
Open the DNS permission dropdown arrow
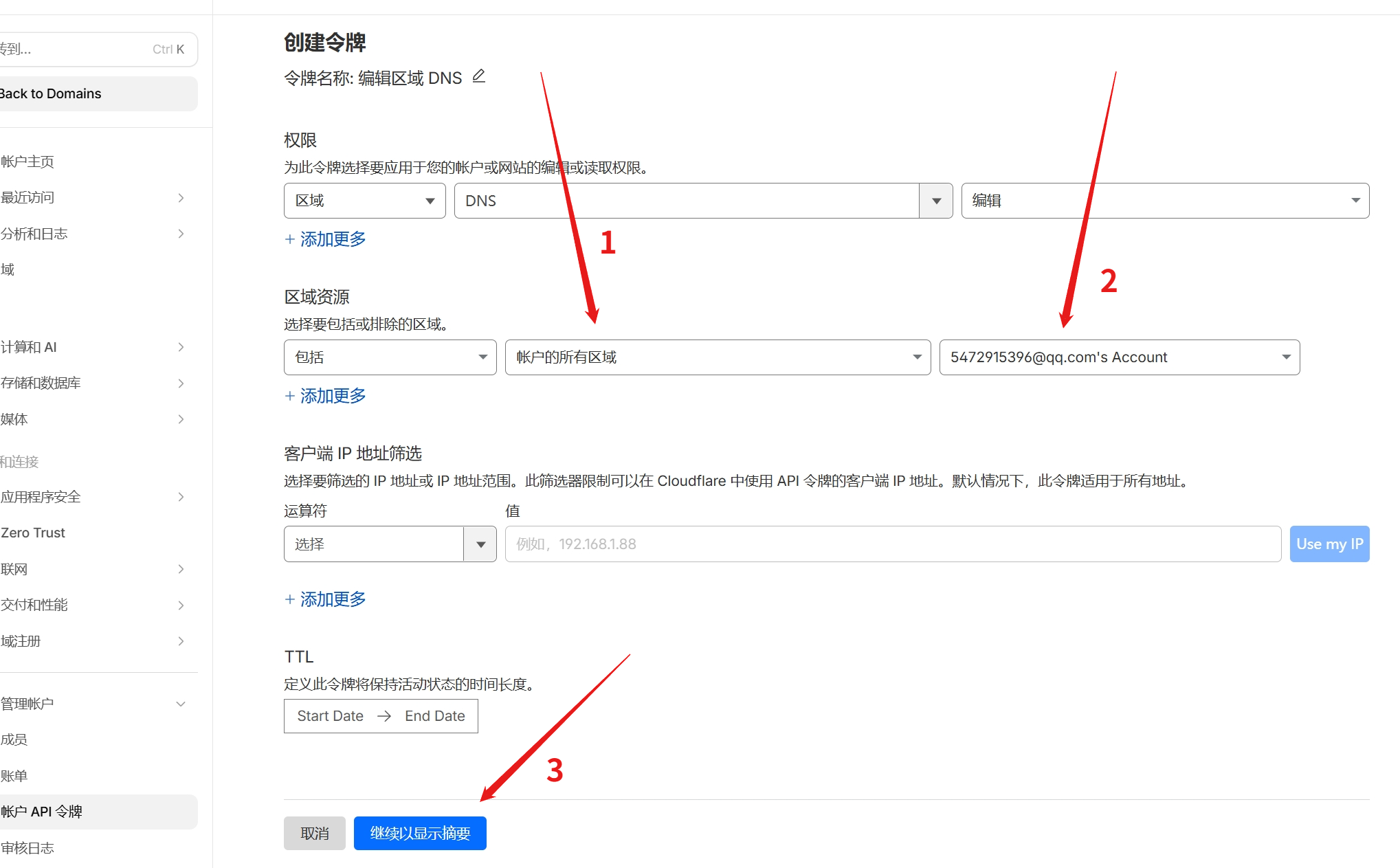(x=935, y=201)
